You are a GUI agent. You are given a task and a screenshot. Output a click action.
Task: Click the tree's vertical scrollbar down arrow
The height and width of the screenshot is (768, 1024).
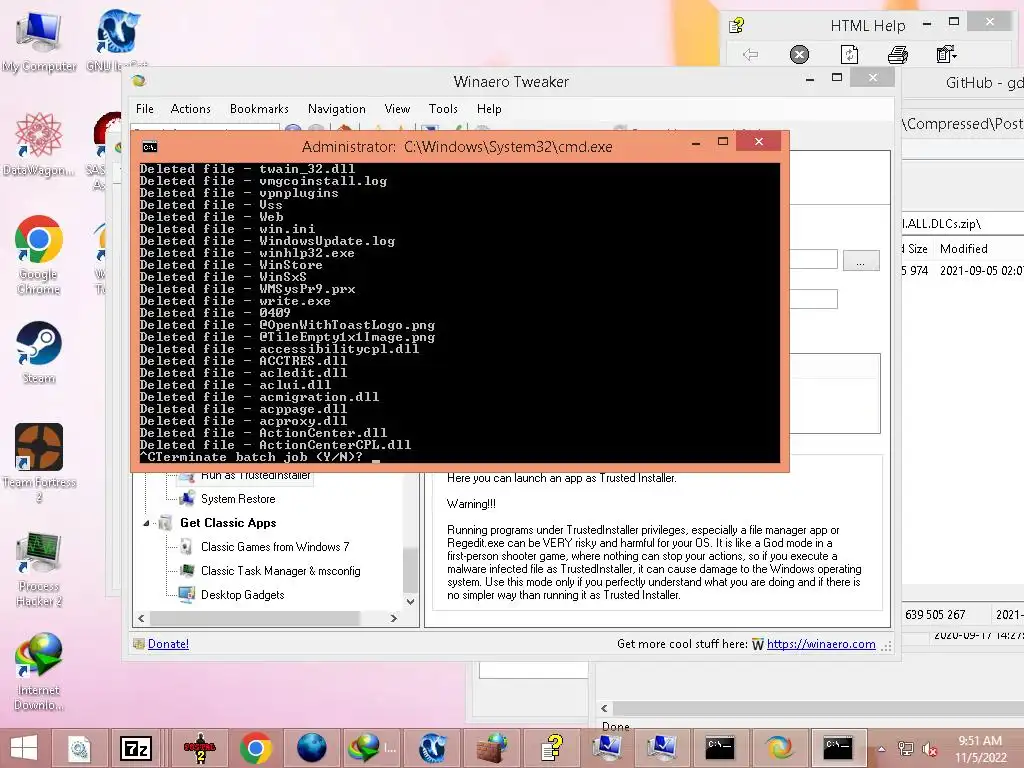[410, 601]
